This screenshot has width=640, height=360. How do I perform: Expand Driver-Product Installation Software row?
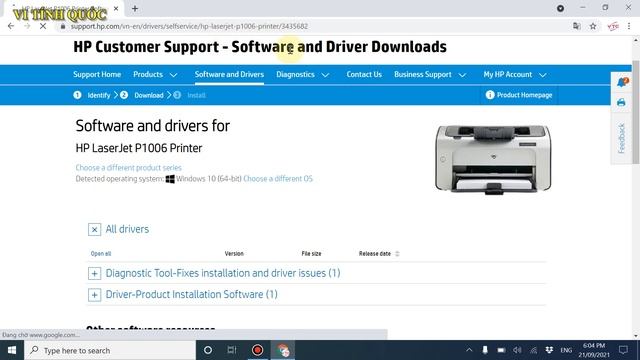pyautogui.click(x=94, y=295)
